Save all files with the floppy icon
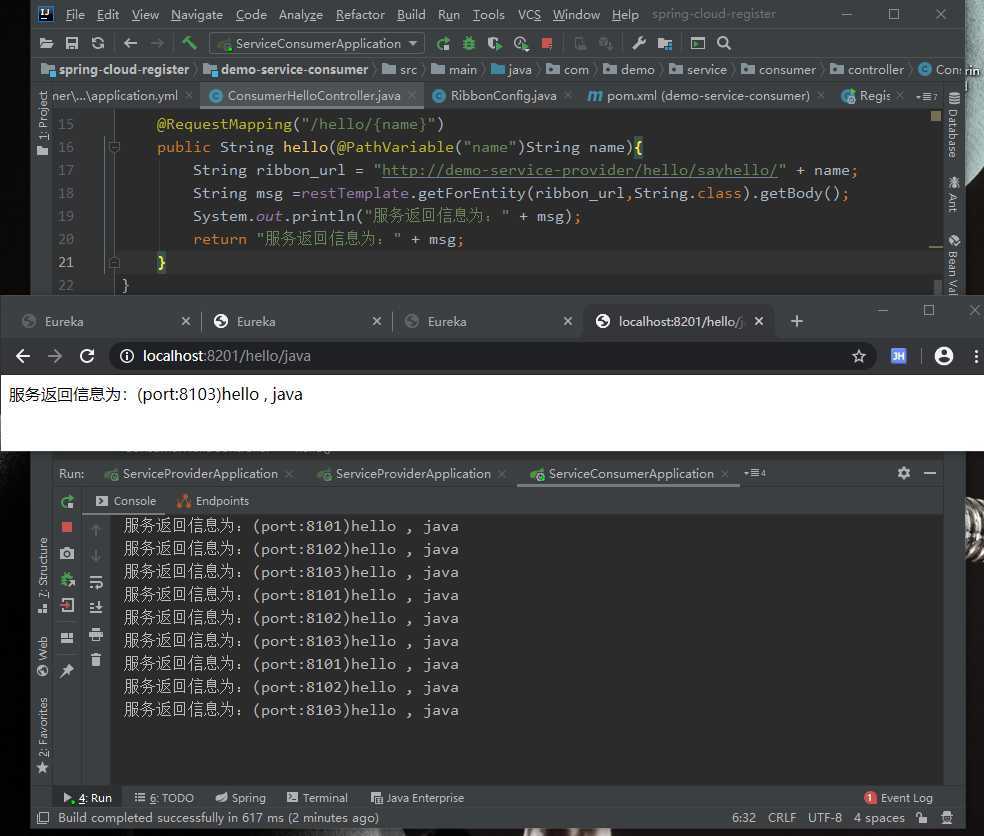The width and height of the screenshot is (984, 836). (72, 43)
